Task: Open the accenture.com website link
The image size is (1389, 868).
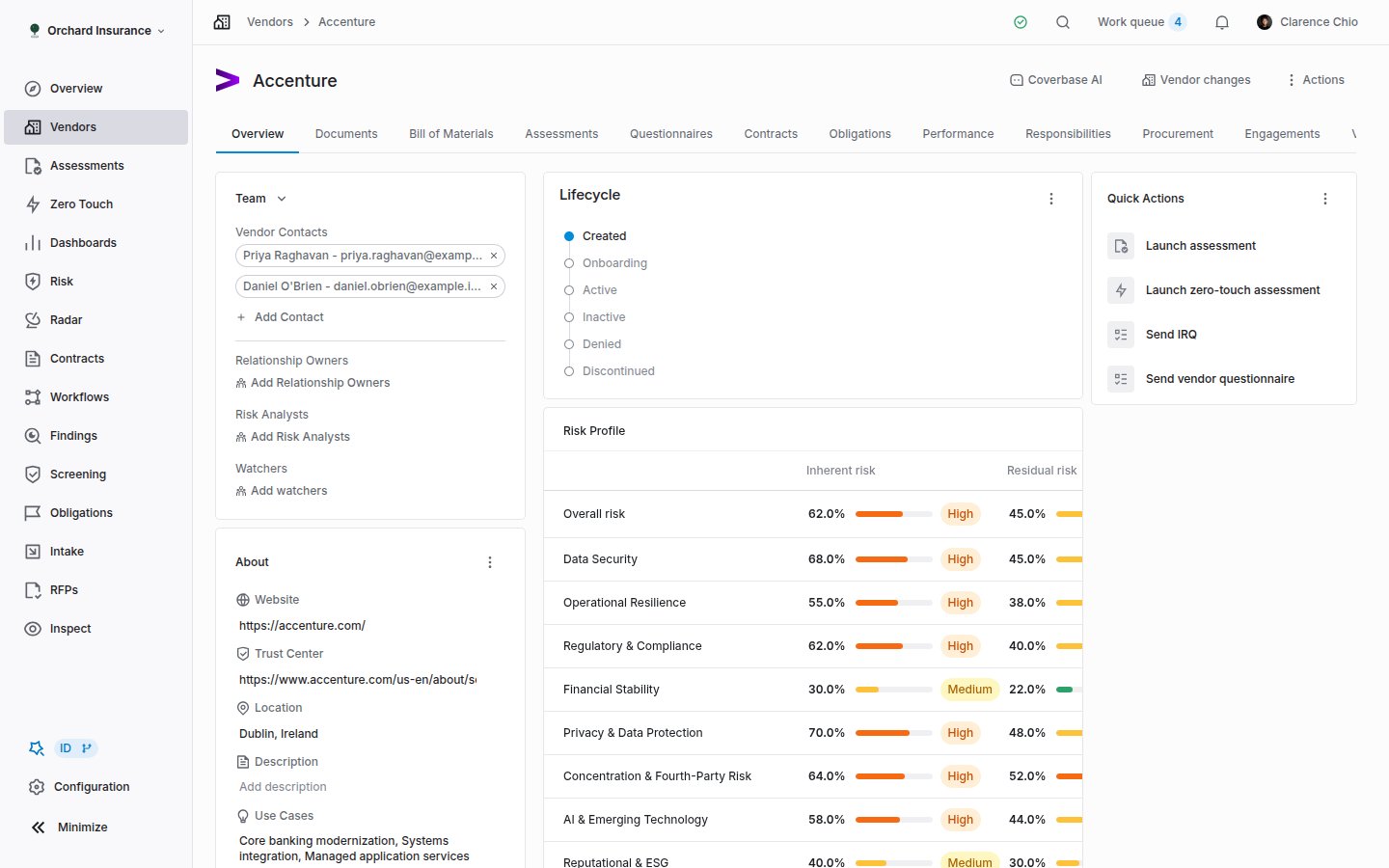Action: pos(302,626)
